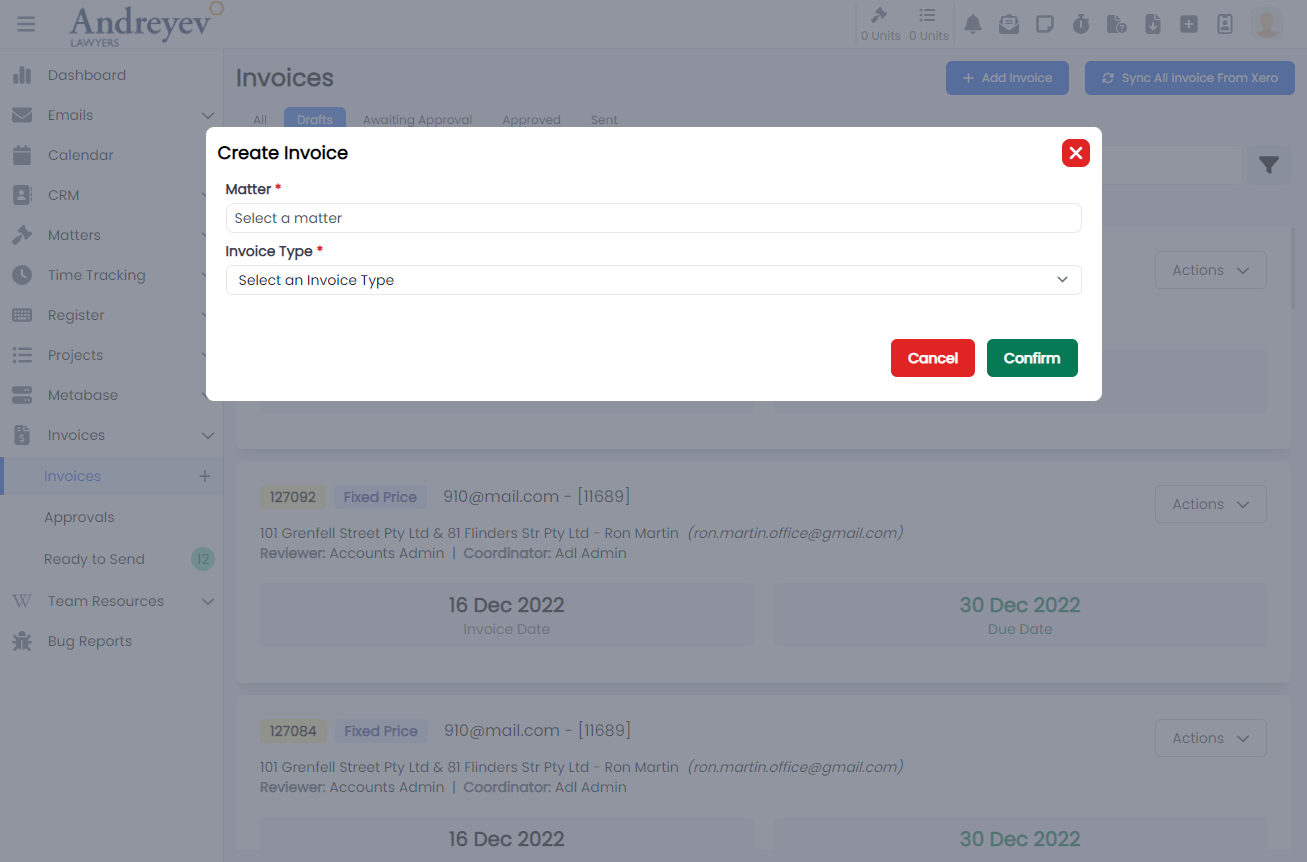Toggle the hamburger menu icon
Viewport: 1307px width, 862px height.
[26, 24]
